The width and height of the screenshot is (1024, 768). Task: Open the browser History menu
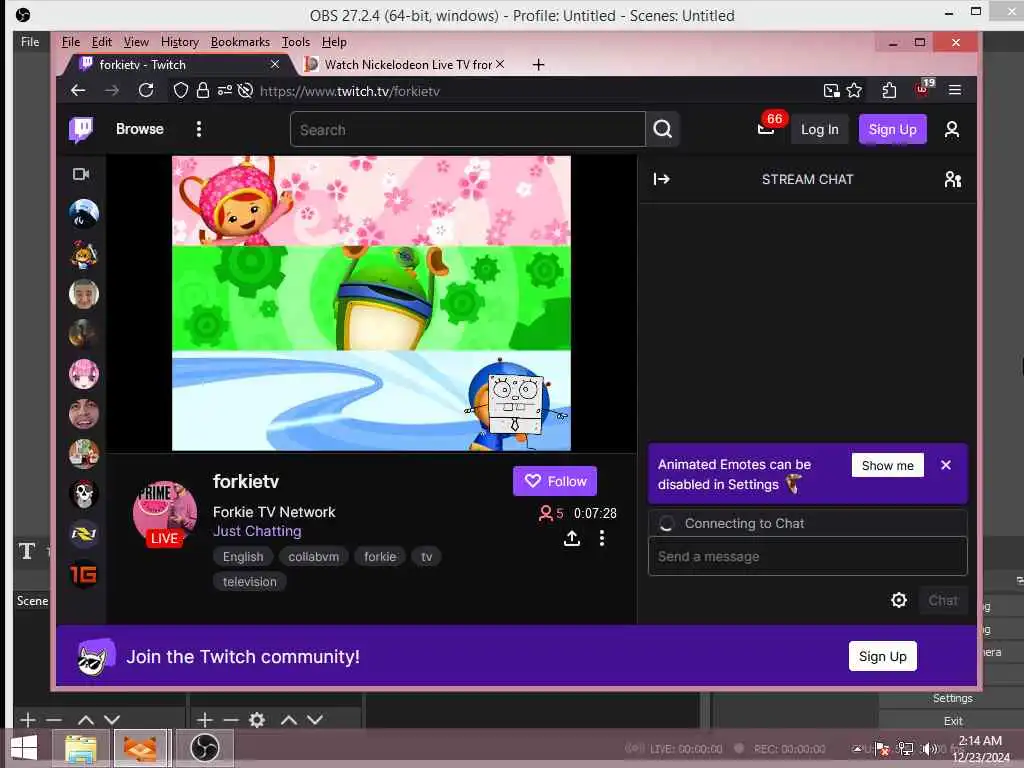click(x=180, y=42)
